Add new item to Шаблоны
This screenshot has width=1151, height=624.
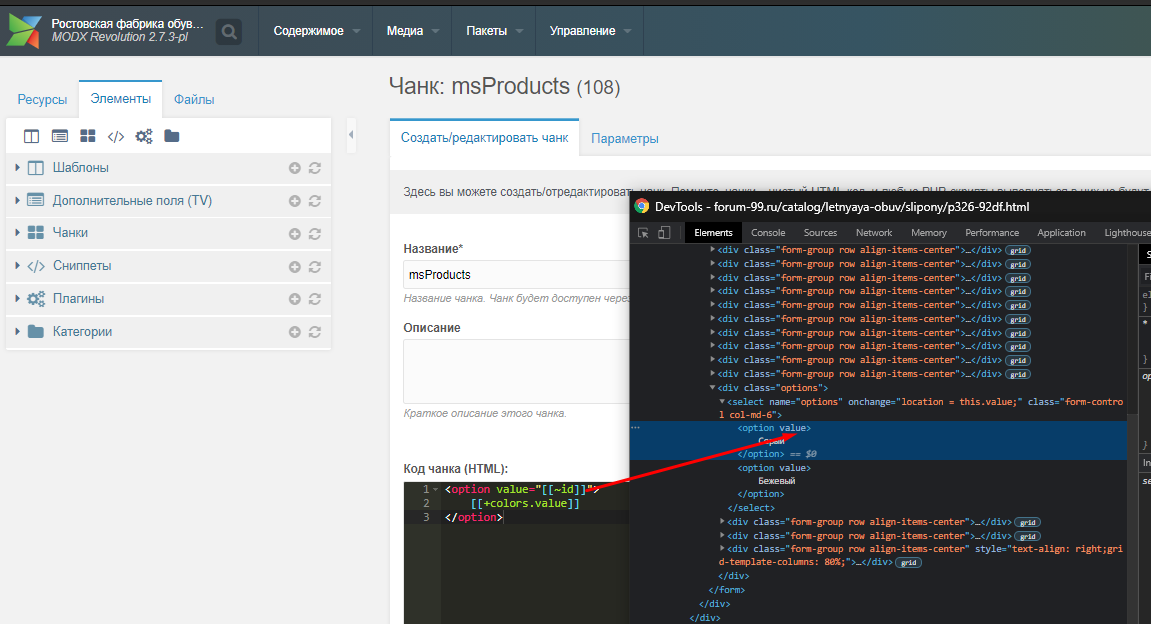pyautogui.click(x=294, y=168)
